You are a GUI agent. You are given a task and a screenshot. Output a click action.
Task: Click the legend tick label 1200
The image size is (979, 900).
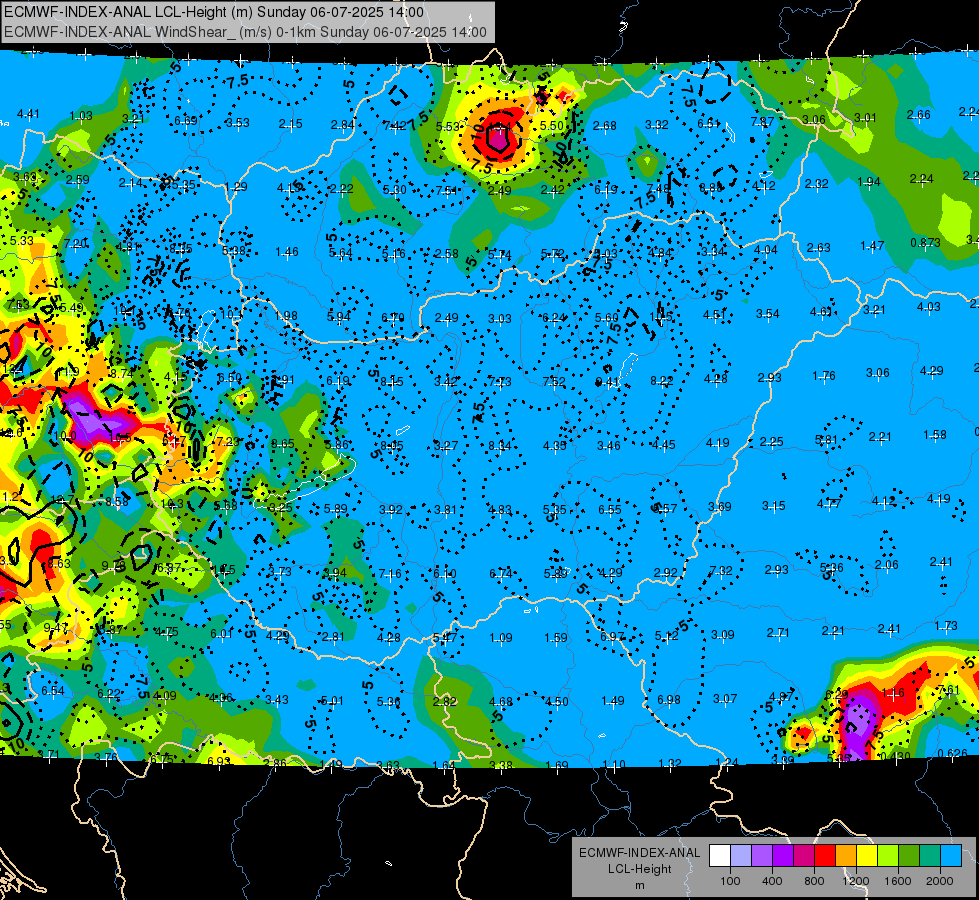(856, 881)
